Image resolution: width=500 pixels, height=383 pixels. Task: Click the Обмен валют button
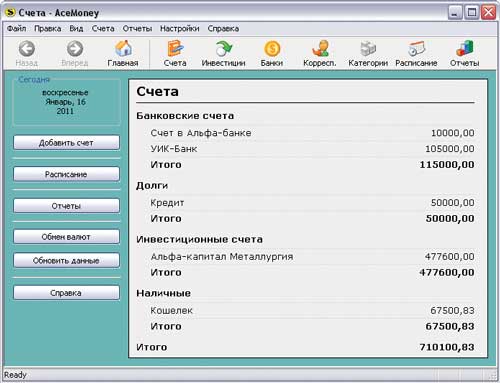pyautogui.click(x=66, y=237)
